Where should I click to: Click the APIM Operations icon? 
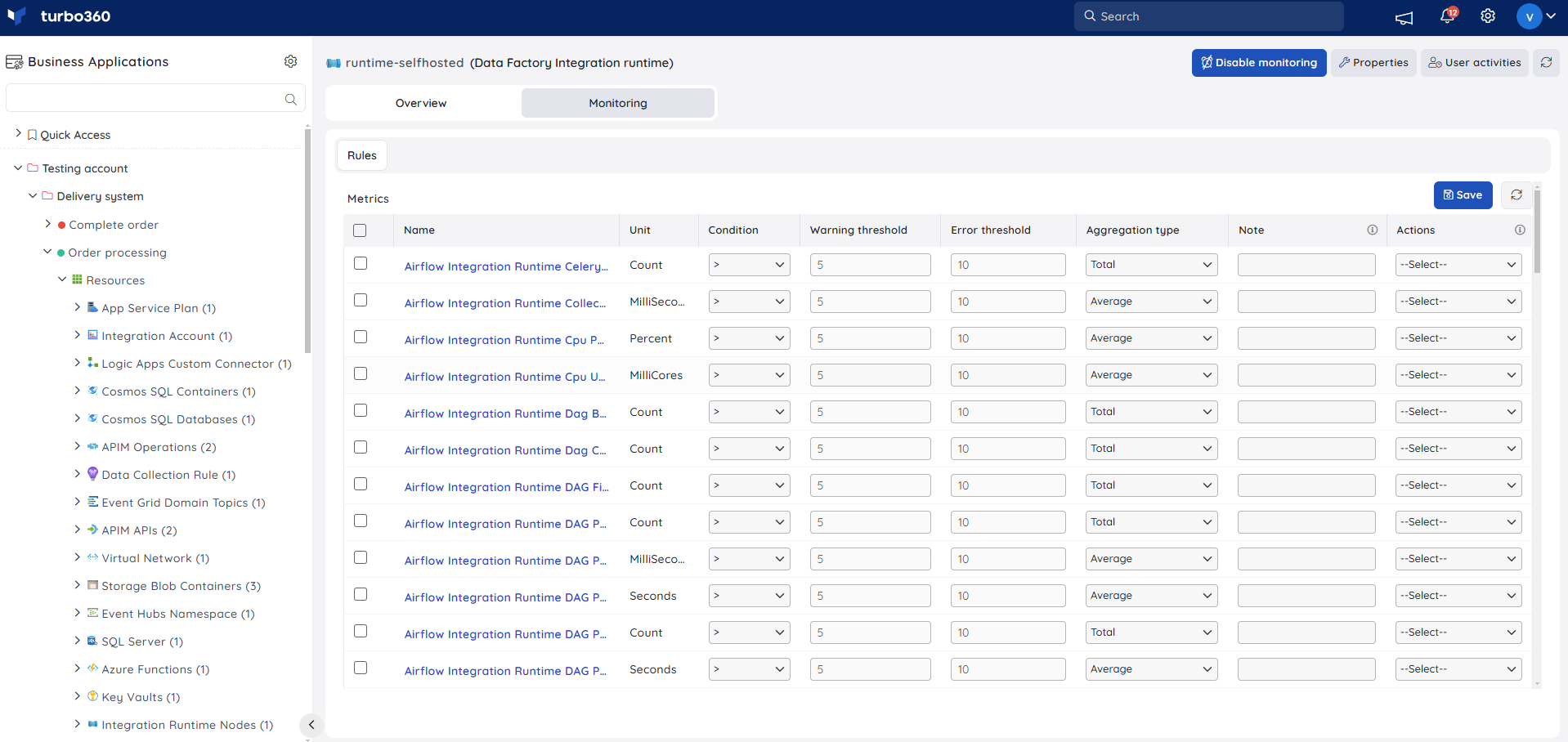coord(92,446)
